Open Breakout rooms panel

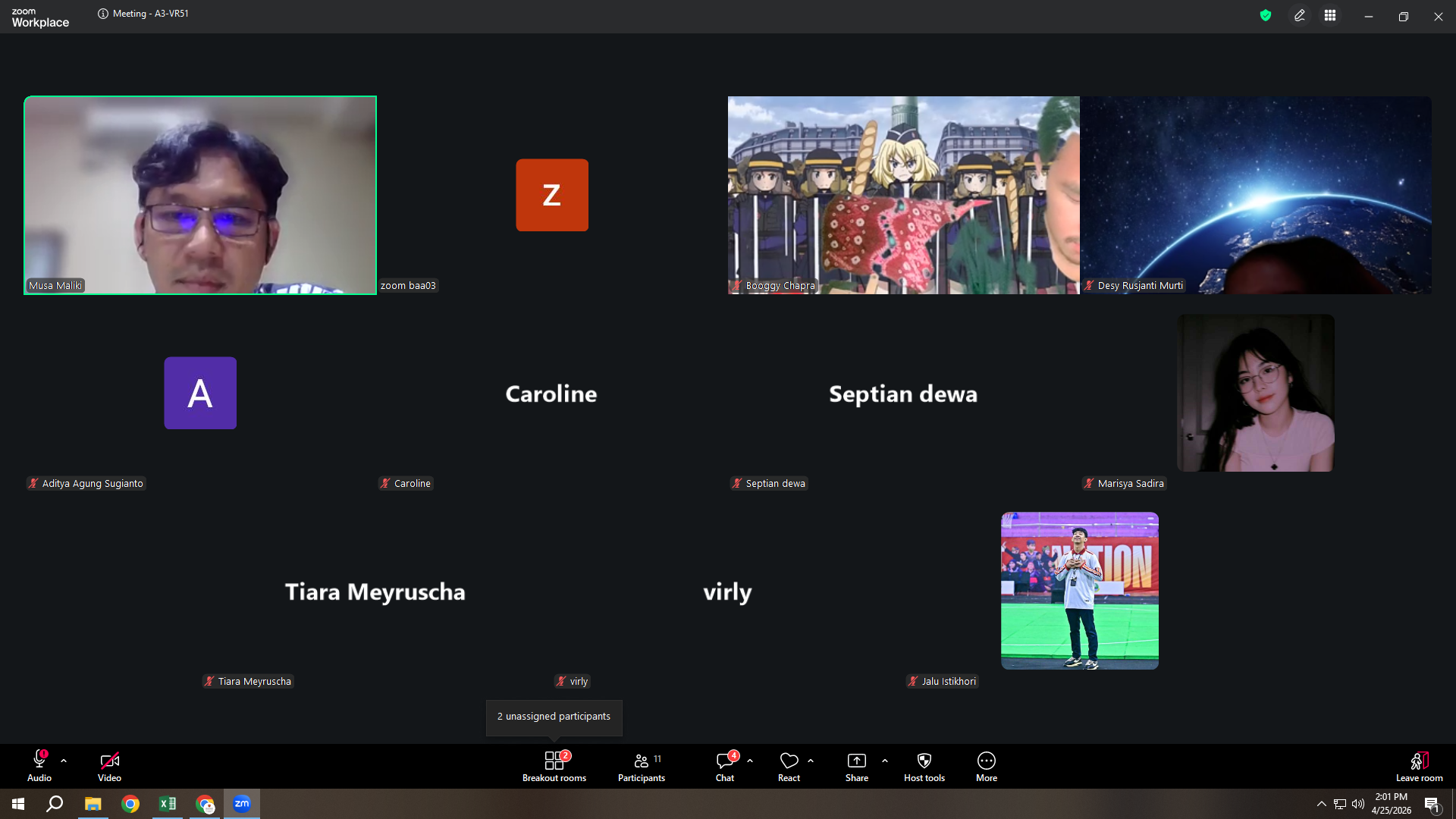point(554,766)
